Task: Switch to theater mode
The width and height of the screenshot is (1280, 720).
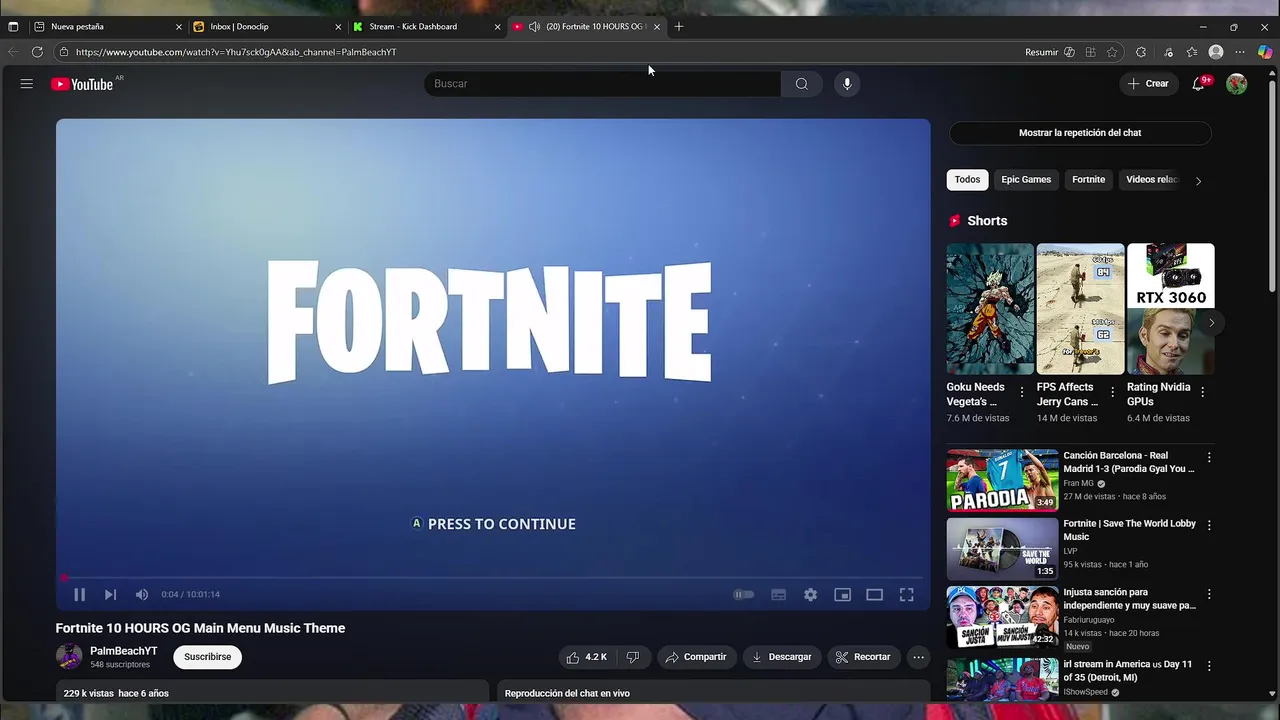Action: pos(874,594)
